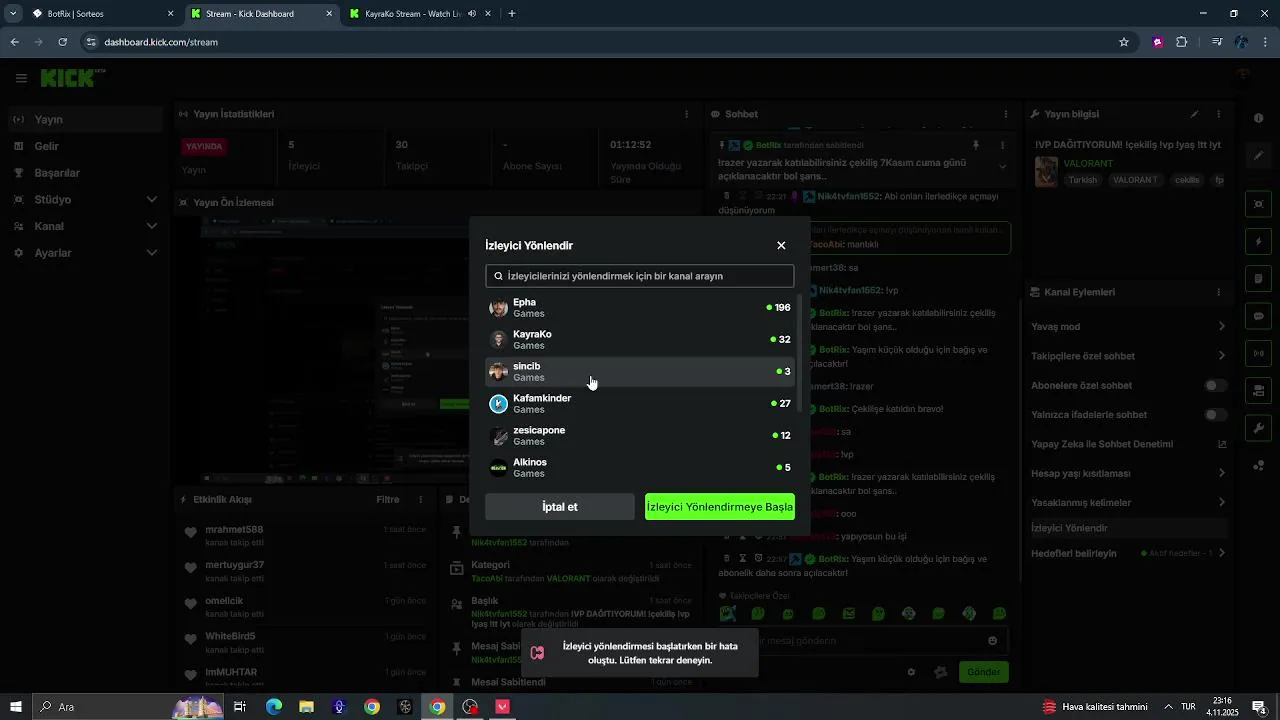Expand the Yavaş mod option
The height and width of the screenshot is (720, 1280).
pos(1128,326)
